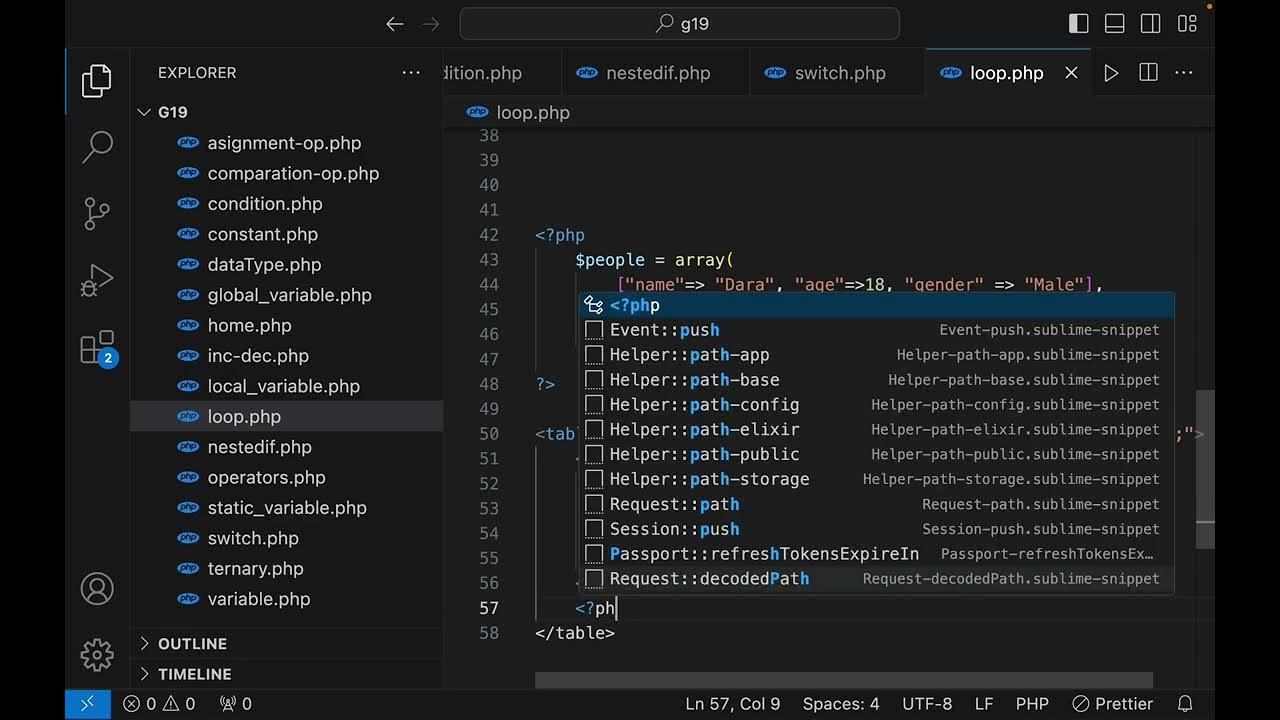Open the Manage settings gear

point(97,655)
